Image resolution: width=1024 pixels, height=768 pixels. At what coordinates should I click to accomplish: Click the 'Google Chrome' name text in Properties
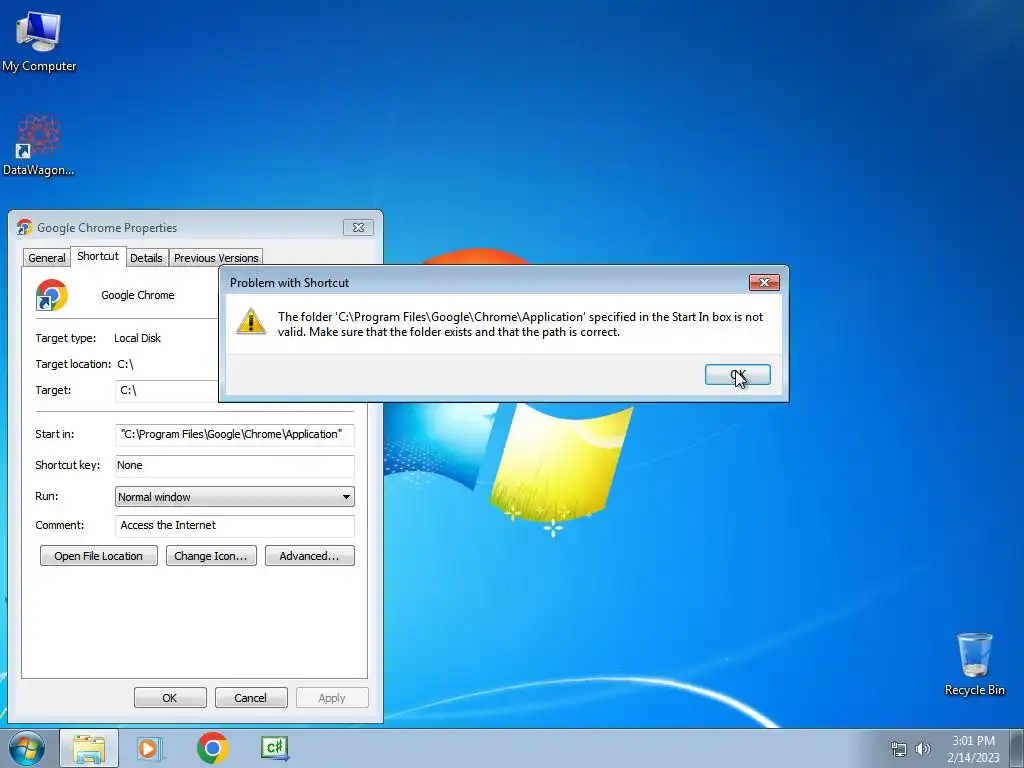[x=138, y=295]
